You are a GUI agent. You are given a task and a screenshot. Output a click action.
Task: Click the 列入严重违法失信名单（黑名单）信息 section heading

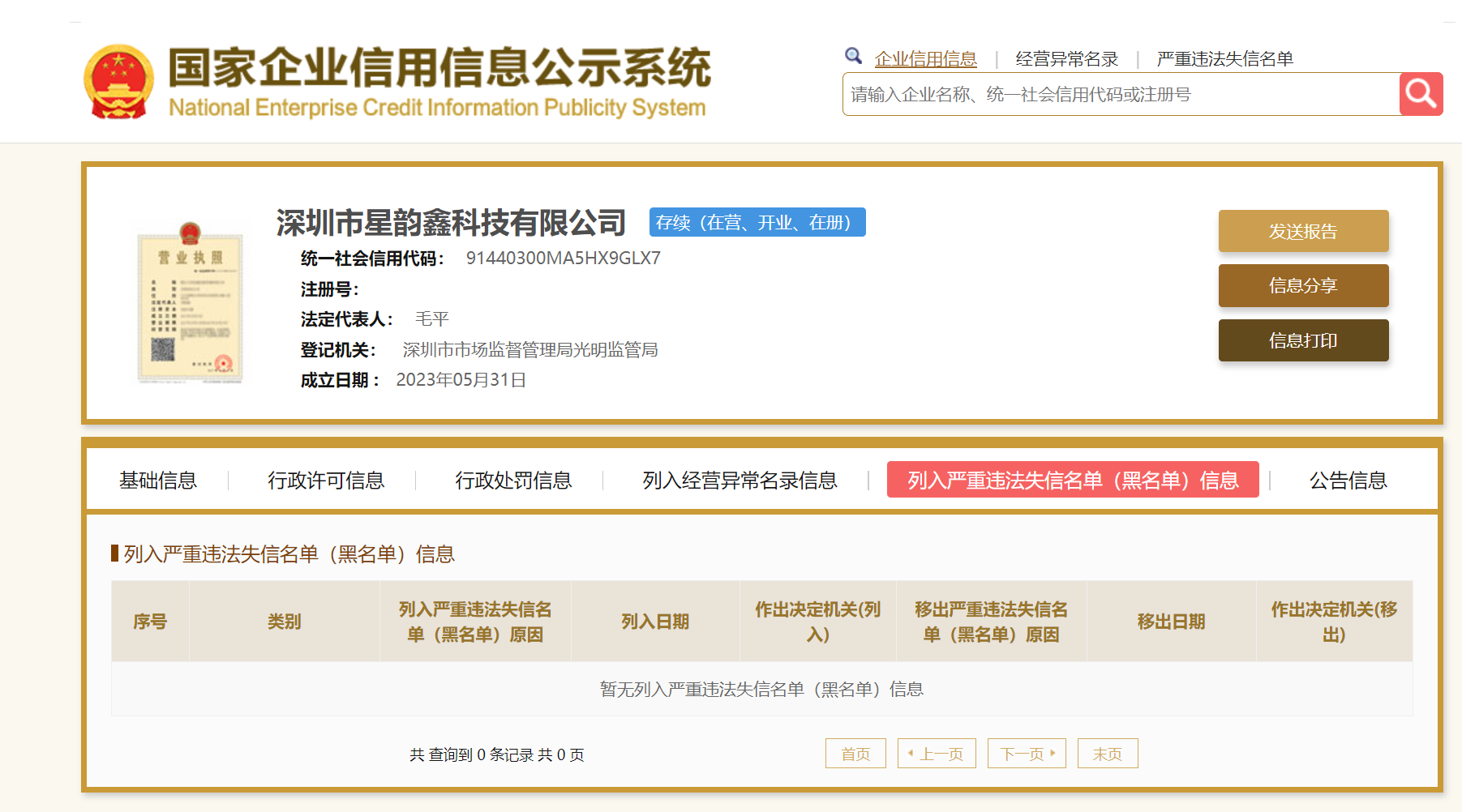(289, 554)
